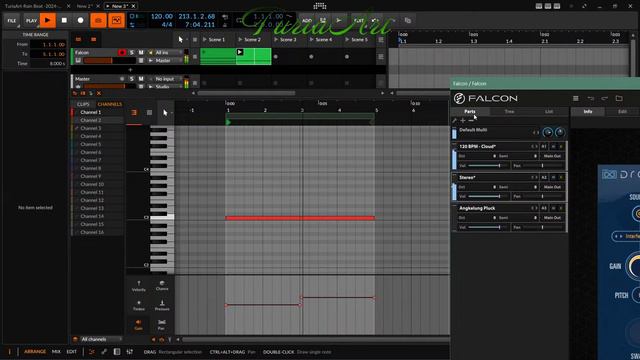640x360 pixels.
Task: Select Channel 10 in the channel list
Action: 98,184
